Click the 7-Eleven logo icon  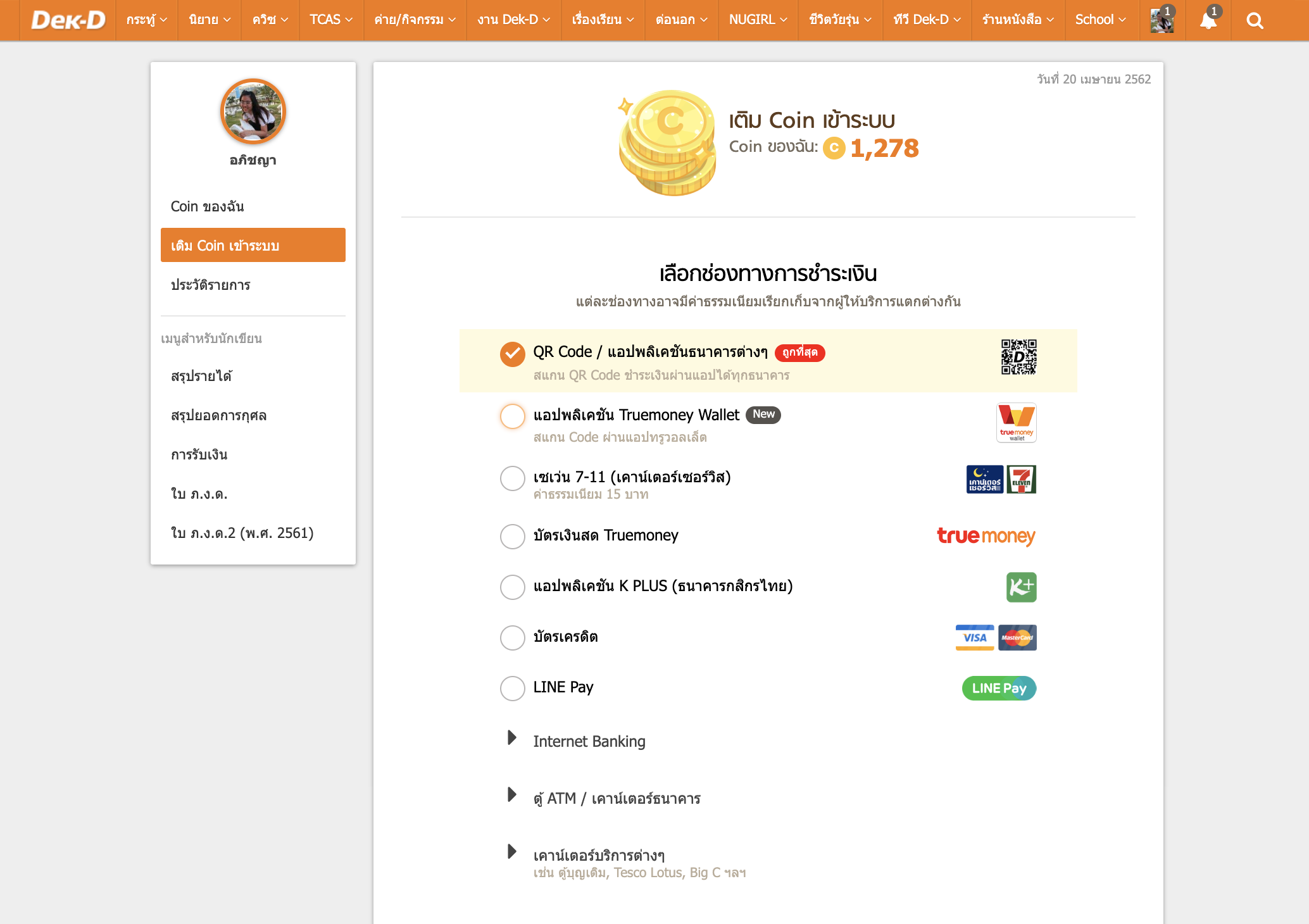1022,480
